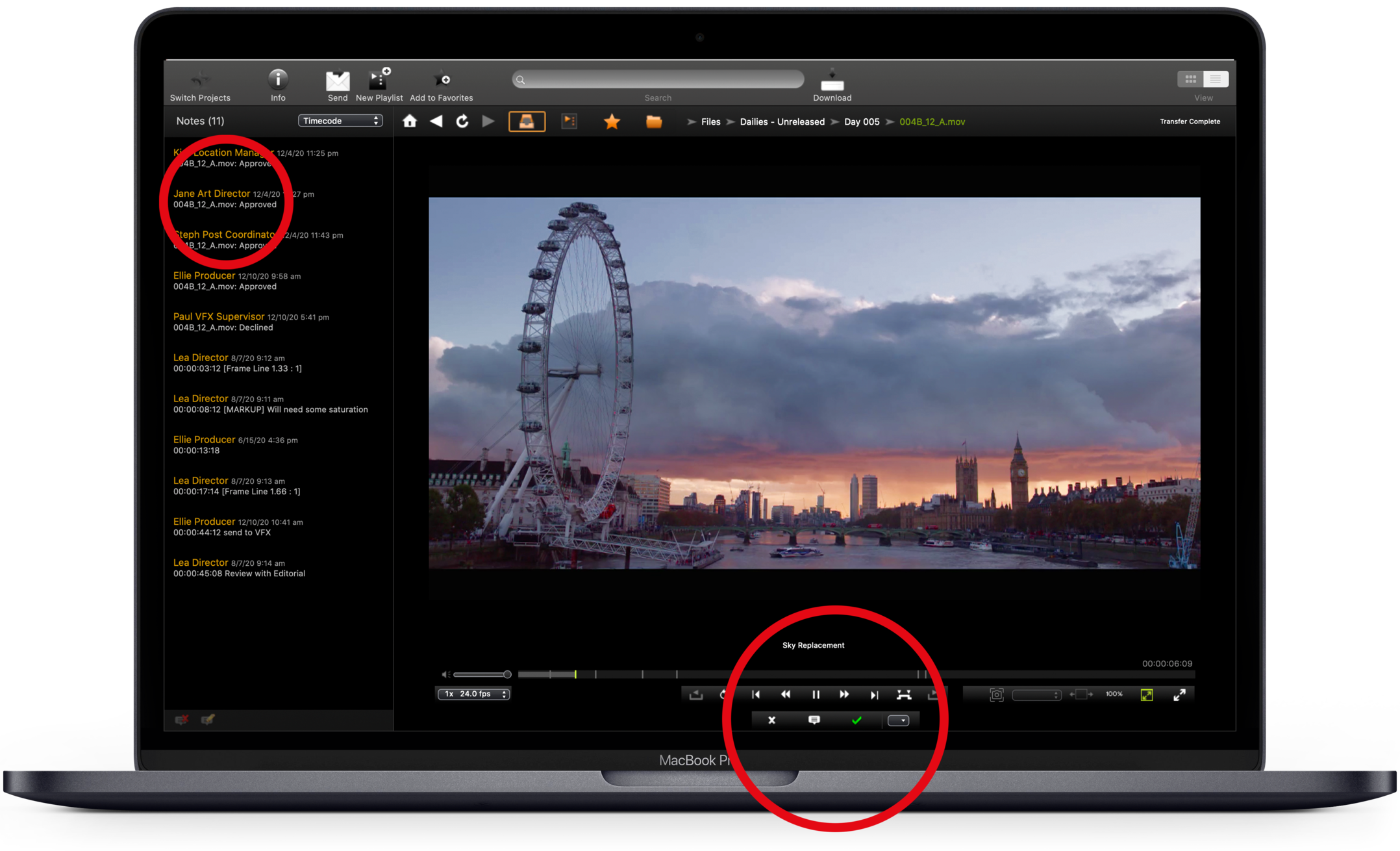Viewport: 1400px width, 851px height.
Task: Click the orange star favorites icon
Action: pos(612,121)
